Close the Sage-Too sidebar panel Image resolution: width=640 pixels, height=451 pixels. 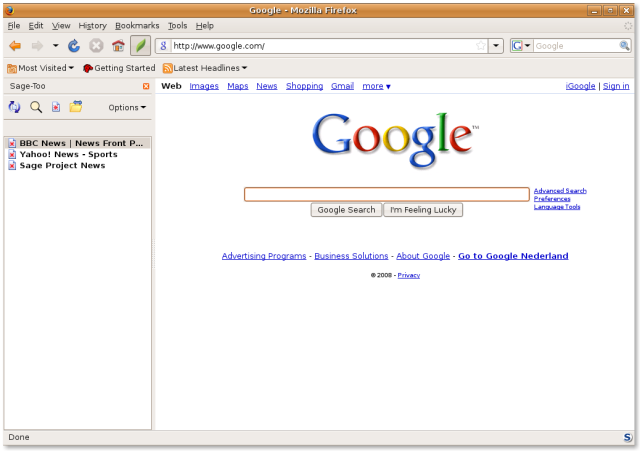tap(146, 86)
